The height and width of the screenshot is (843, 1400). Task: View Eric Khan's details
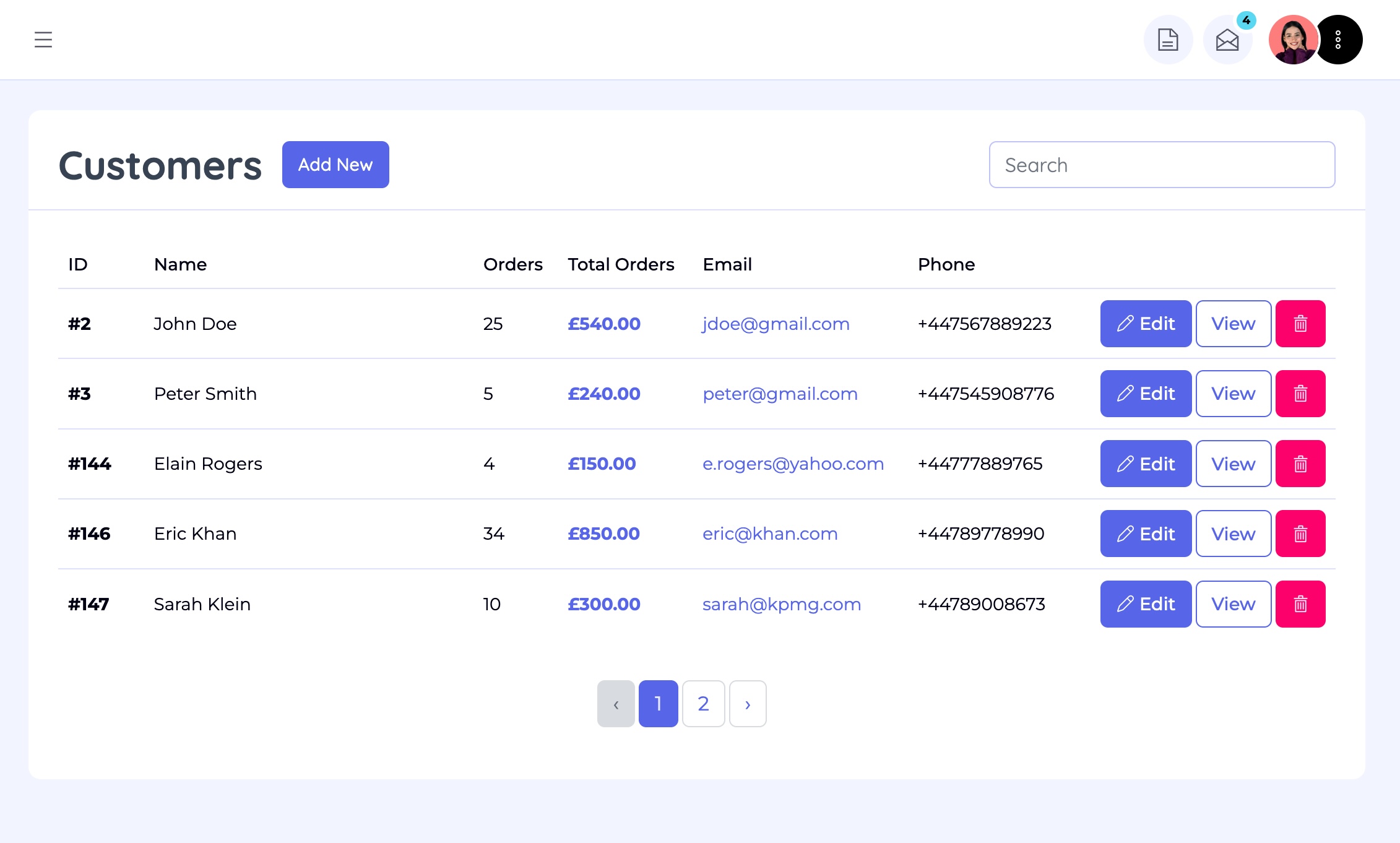[1233, 534]
